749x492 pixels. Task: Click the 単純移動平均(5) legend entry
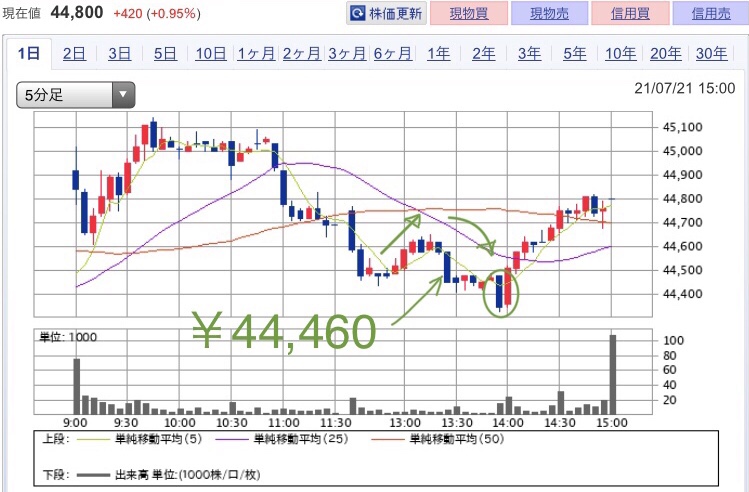139,439
